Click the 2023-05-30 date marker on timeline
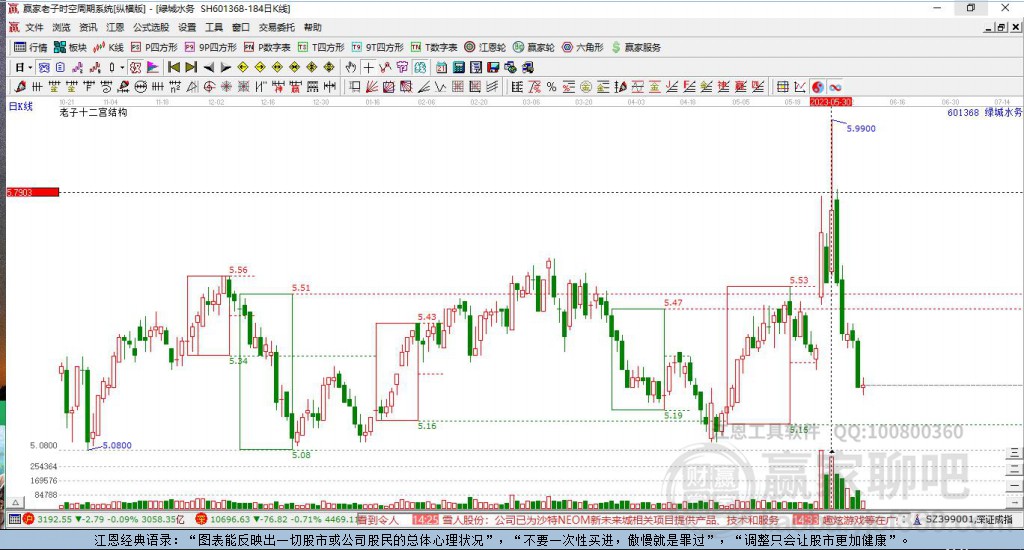This screenshot has height=550, width=1024. 831,102
